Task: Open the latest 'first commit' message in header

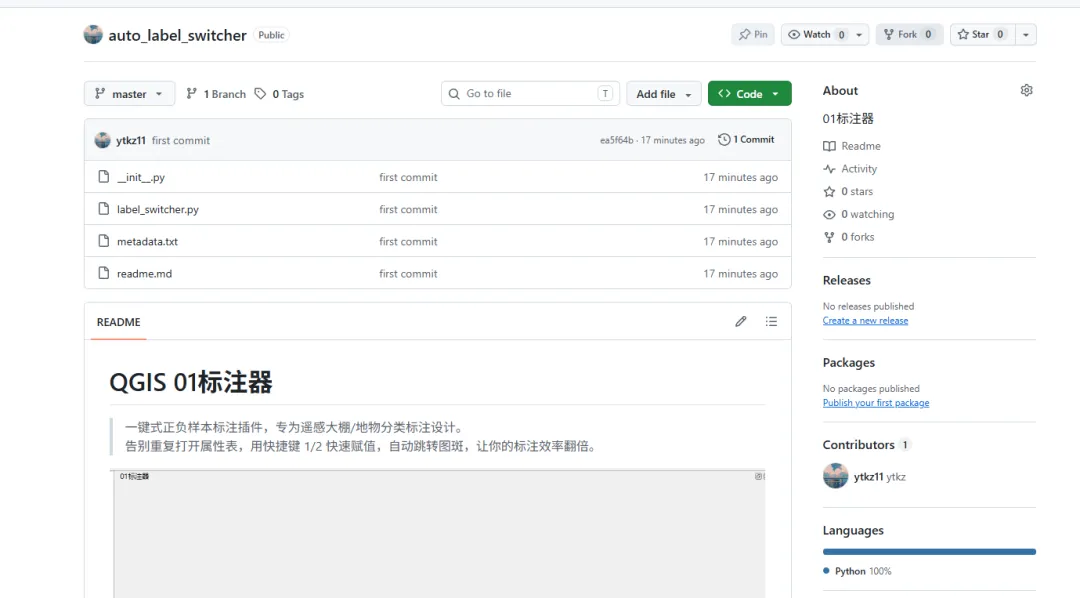Action: 180,140
